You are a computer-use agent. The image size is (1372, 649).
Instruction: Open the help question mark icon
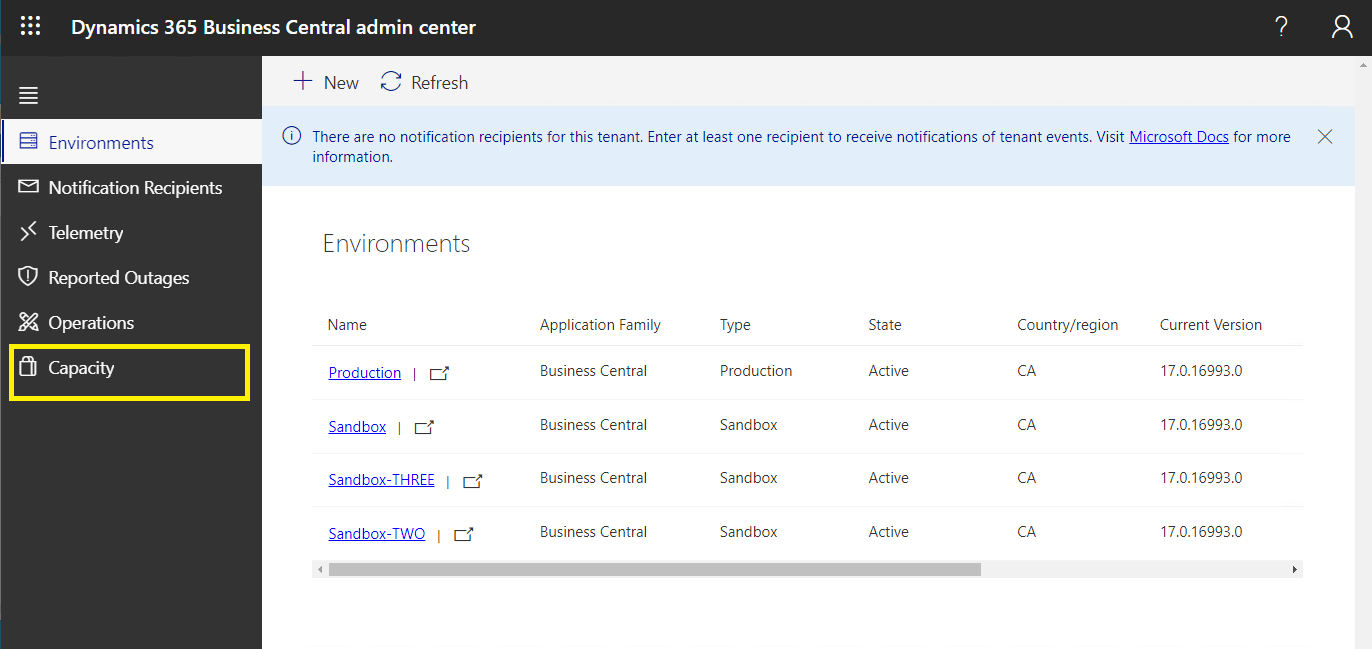(x=1281, y=27)
